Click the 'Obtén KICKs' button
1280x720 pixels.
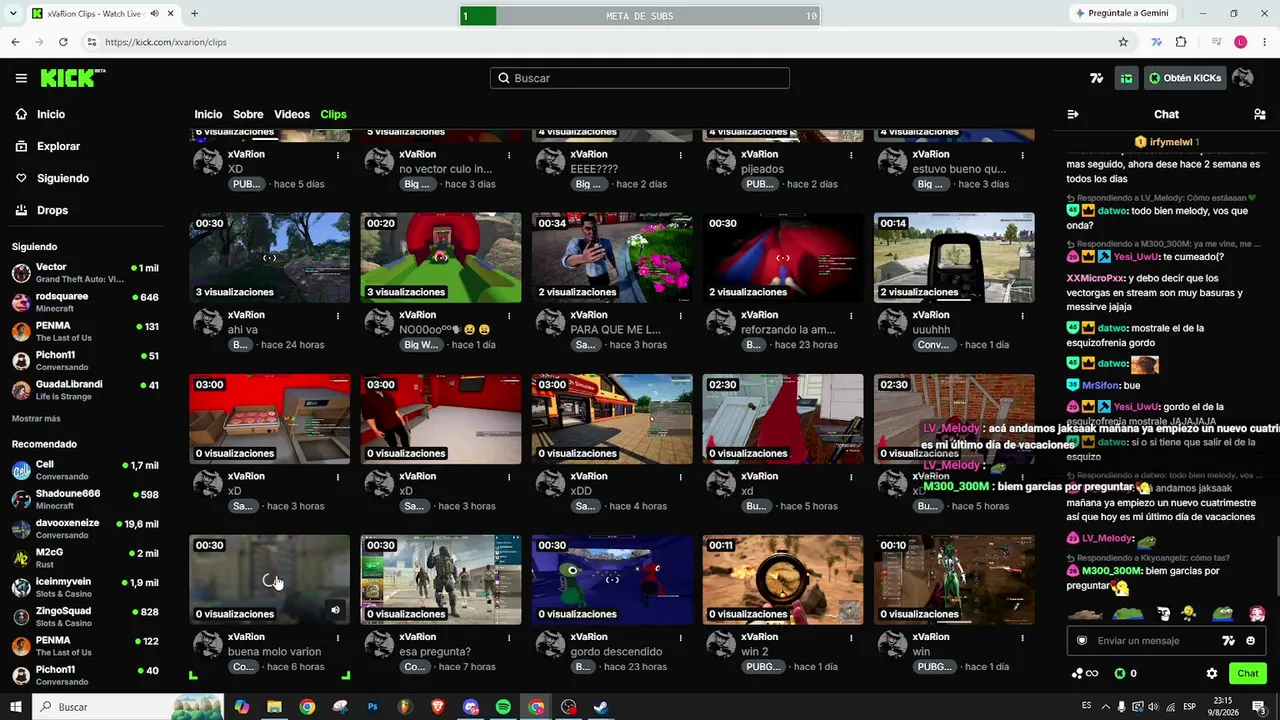coord(1184,78)
